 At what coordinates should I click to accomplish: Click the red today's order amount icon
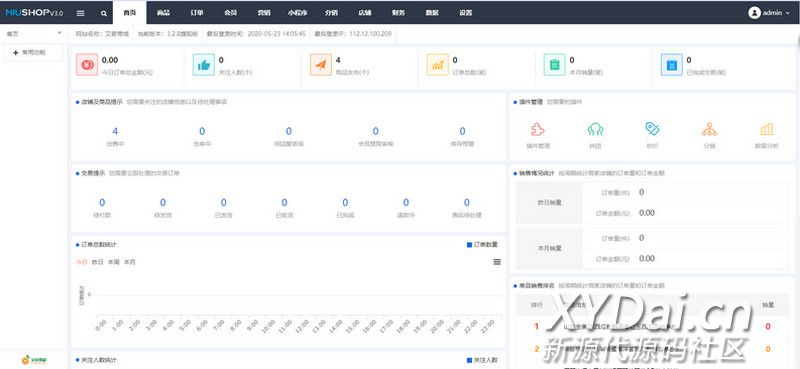click(87, 65)
